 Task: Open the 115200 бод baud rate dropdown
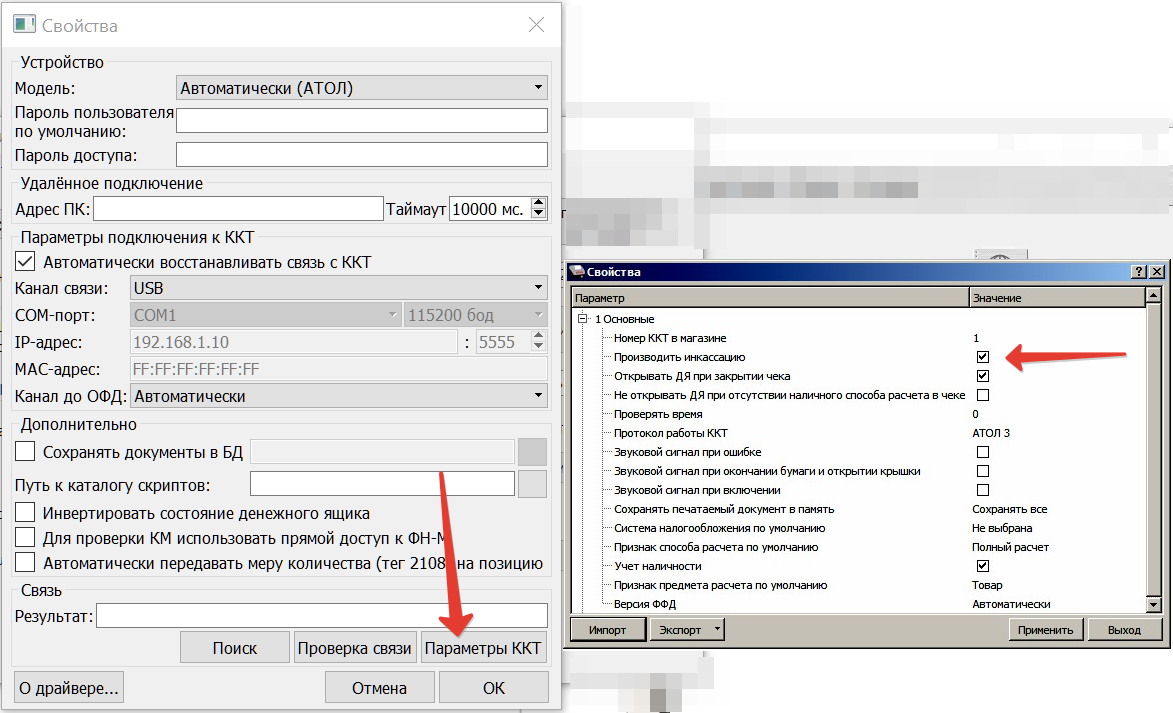(476, 315)
